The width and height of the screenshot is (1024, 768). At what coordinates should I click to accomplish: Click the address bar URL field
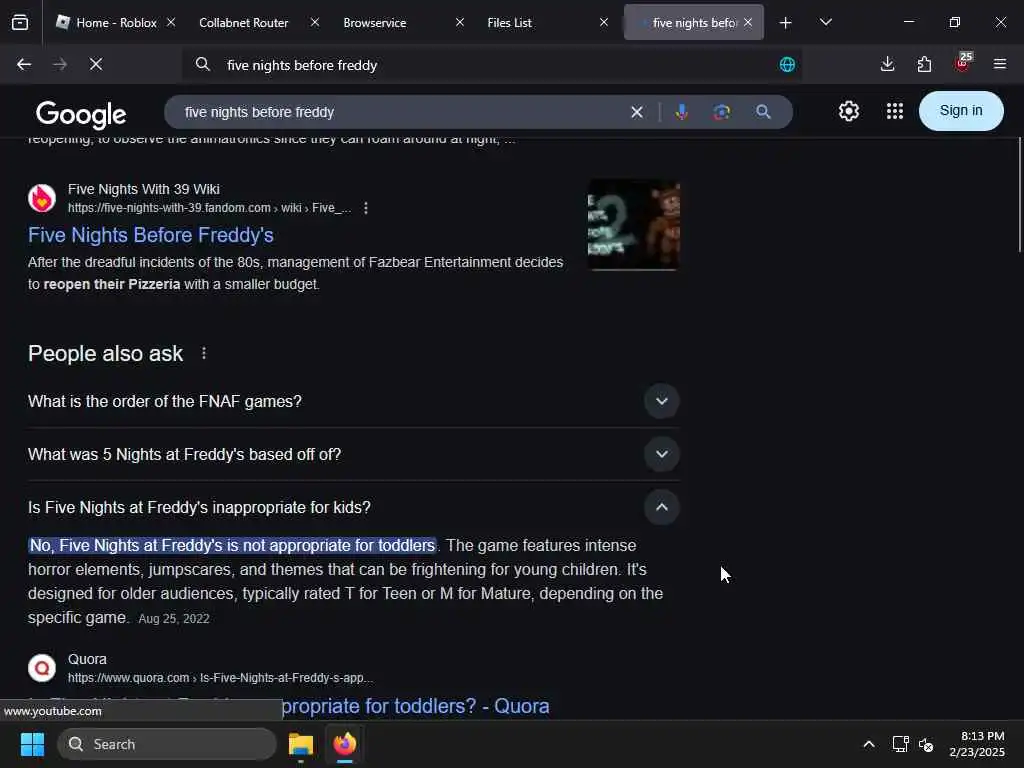click(492, 65)
